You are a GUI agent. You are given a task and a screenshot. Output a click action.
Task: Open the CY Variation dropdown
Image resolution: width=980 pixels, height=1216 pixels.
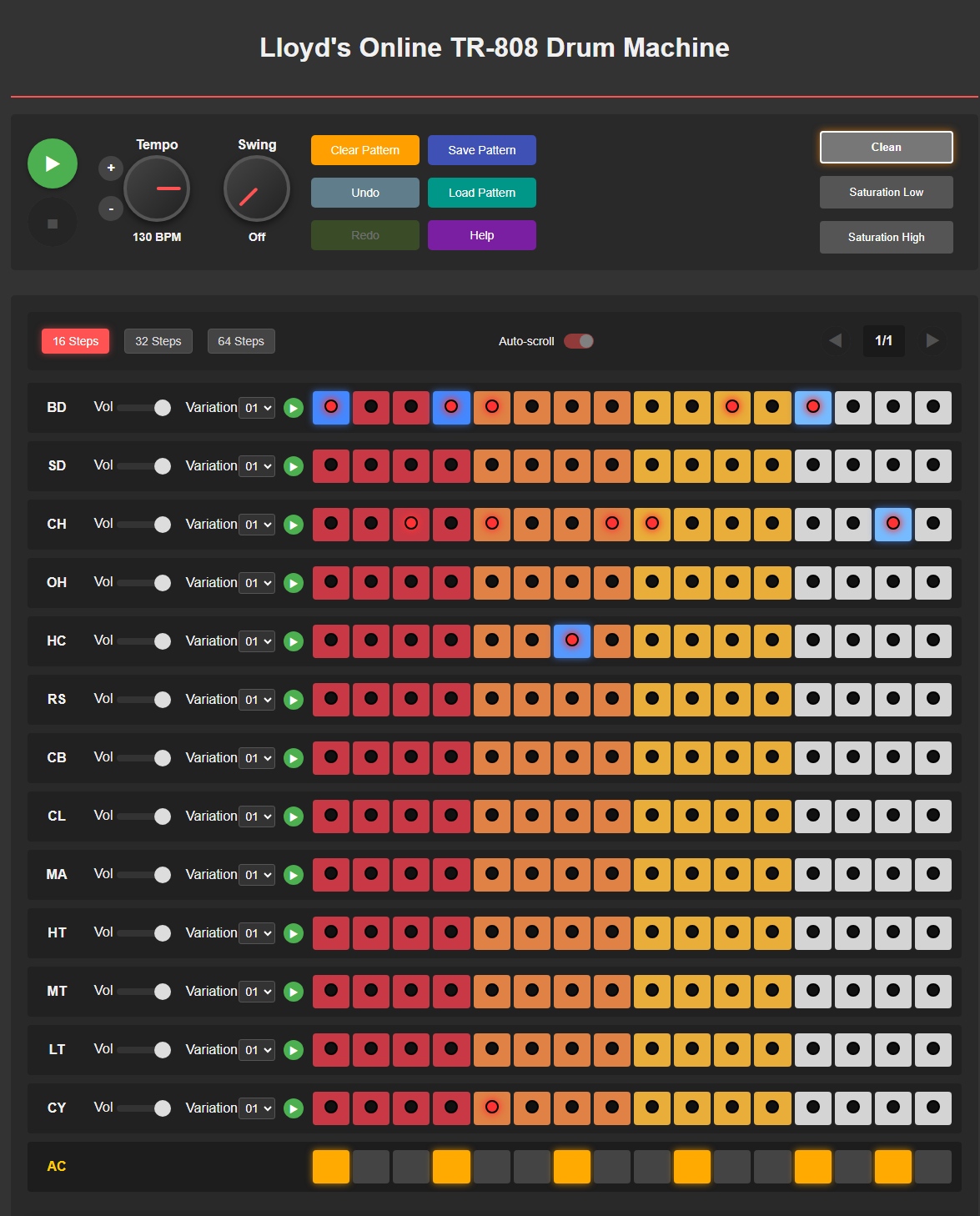click(x=257, y=1108)
